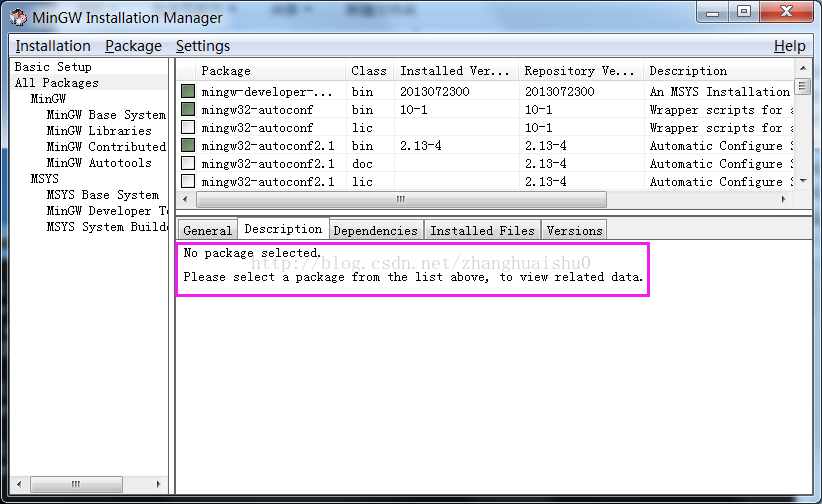The height and width of the screenshot is (504, 822).
Task: Minimize the MinGW Installation Manager window
Action: click(x=713, y=12)
